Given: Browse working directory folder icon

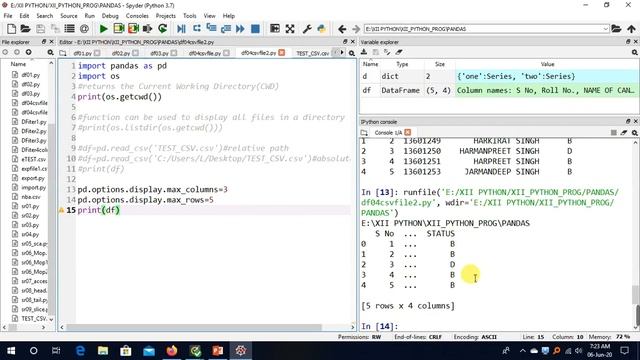Looking at the screenshot, I should (x=616, y=29).
